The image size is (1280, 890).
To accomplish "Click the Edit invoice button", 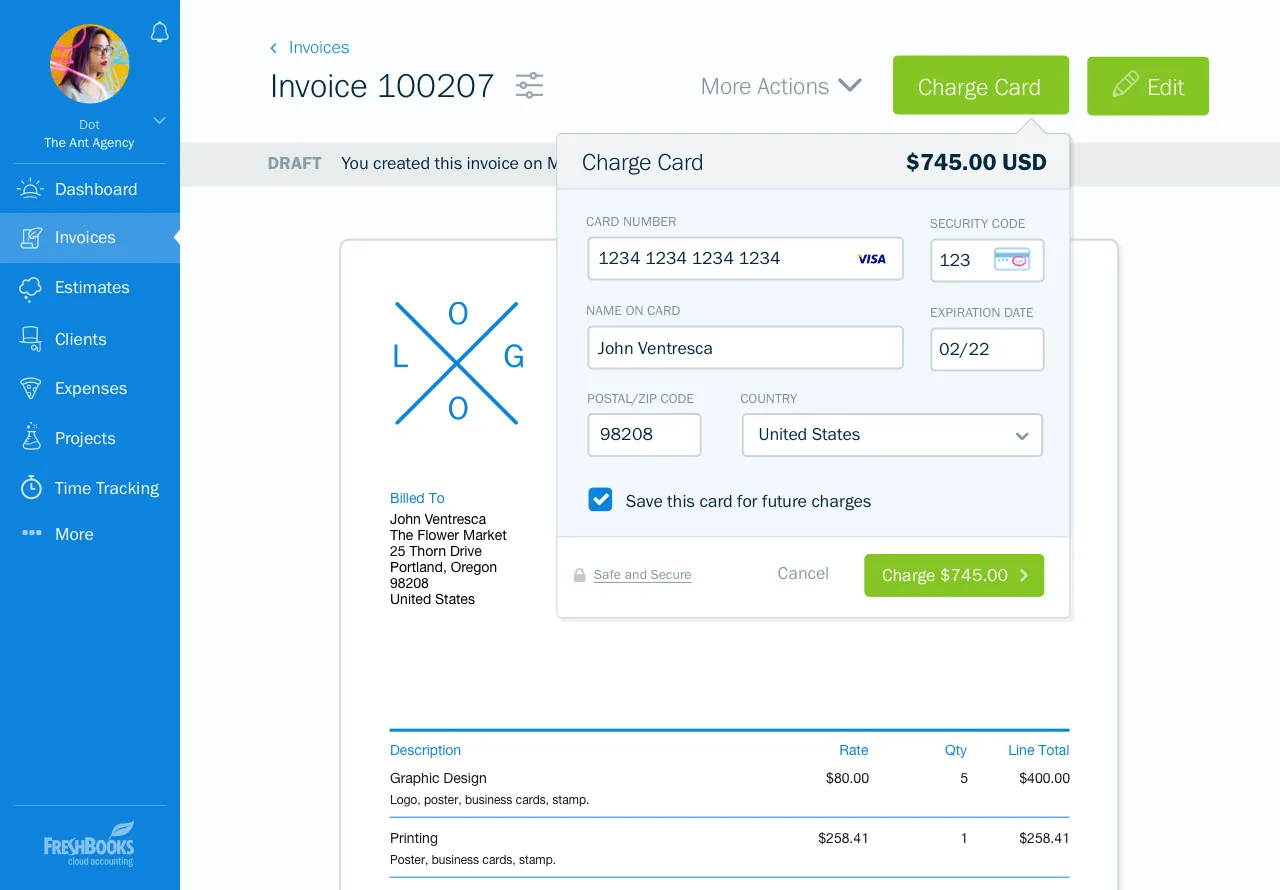I will pyautogui.click(x=1148, y=87).
